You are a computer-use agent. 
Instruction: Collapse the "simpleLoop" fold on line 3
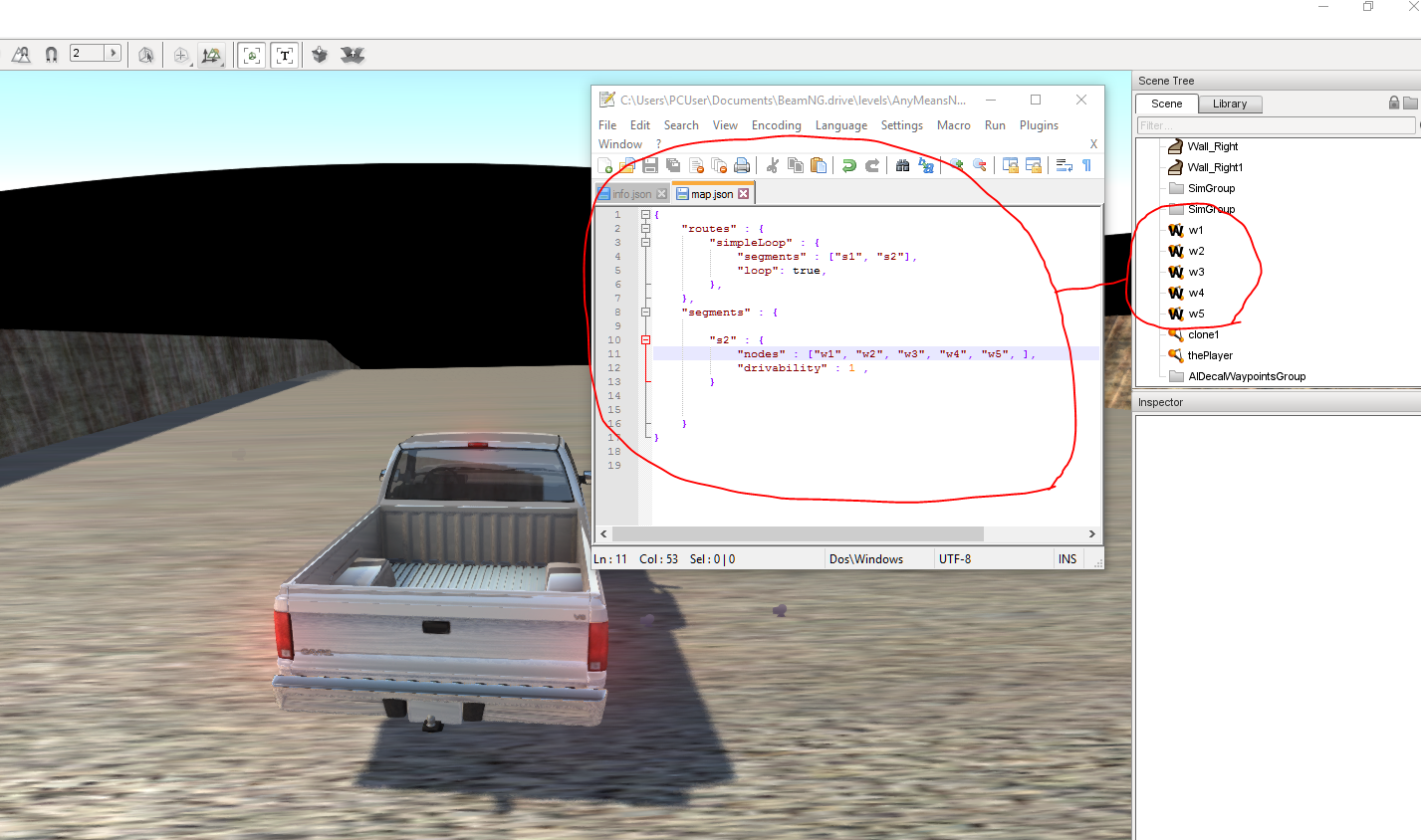[x=645, y=243]
